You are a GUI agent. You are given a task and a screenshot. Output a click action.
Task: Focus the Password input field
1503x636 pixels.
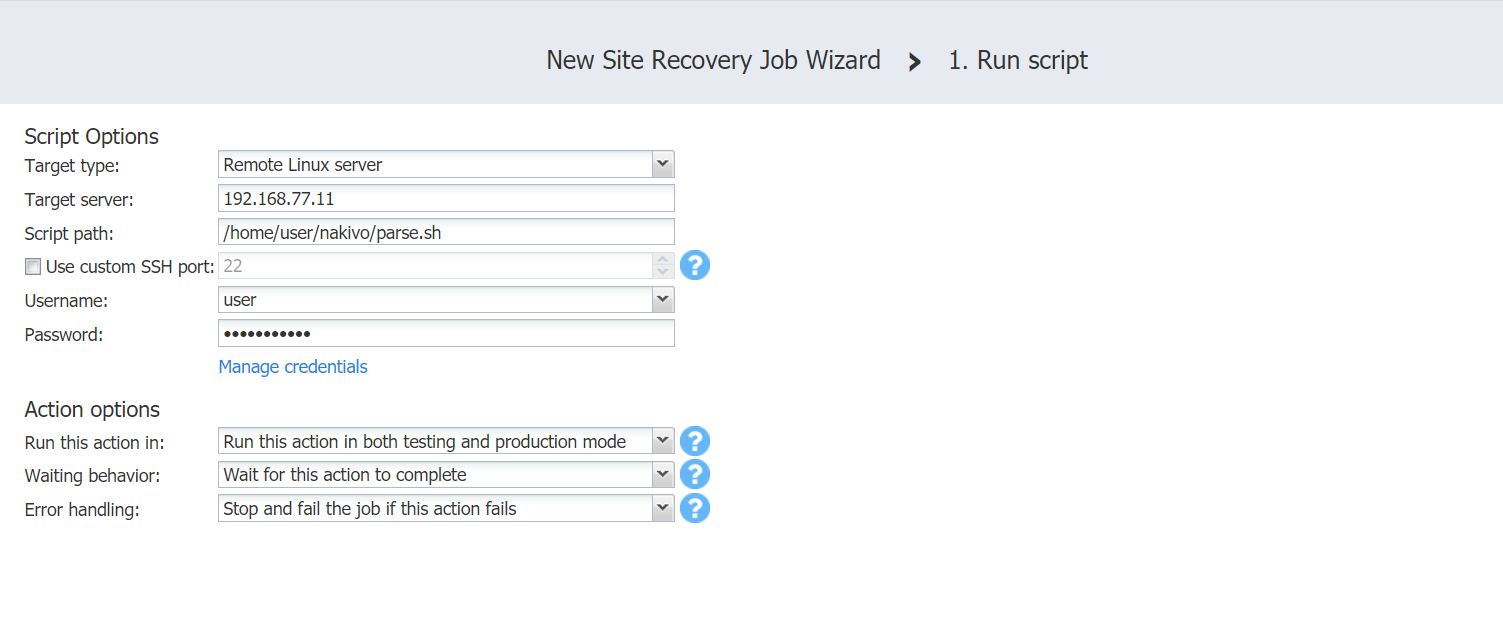click(445, 333)
